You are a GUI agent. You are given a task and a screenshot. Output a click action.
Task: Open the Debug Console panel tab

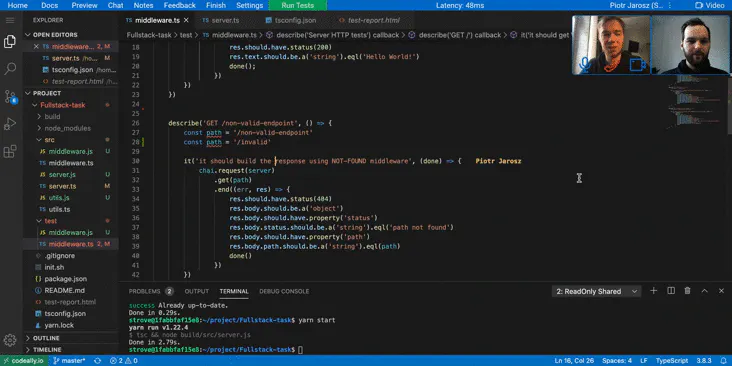(284, 291)
